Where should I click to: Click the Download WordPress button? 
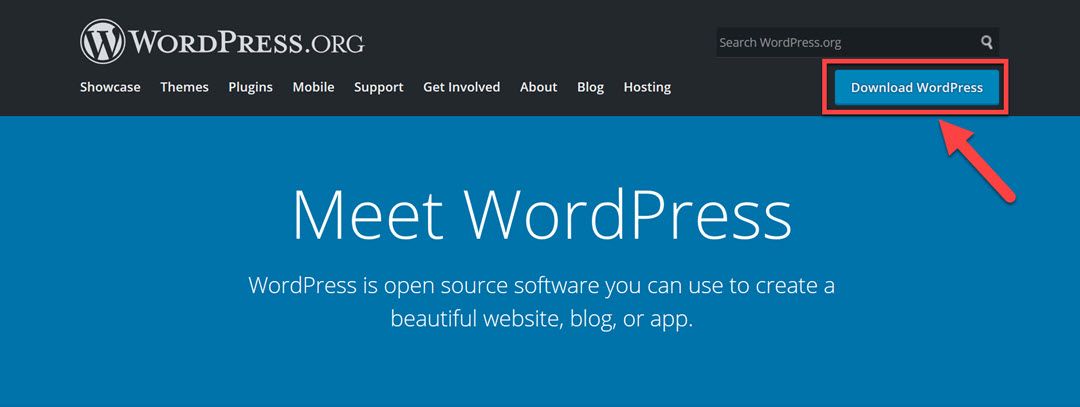point(917,87)
